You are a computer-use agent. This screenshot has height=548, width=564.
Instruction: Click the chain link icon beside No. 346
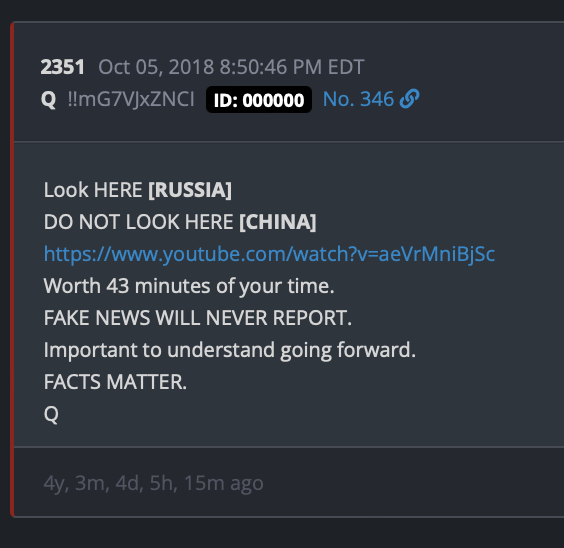[x=409, y=99]
